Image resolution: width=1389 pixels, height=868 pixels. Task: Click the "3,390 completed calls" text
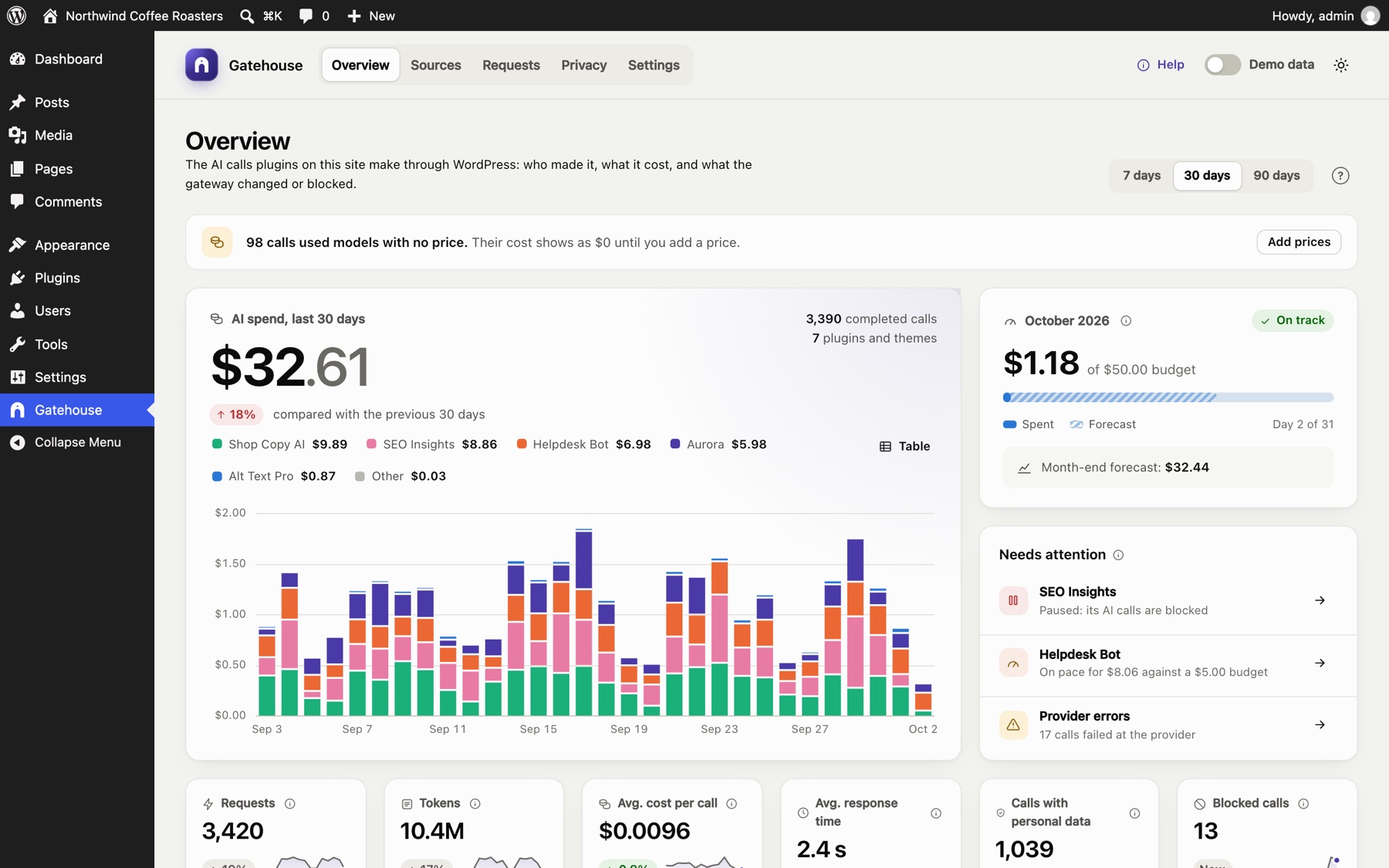tap(871, 319)
